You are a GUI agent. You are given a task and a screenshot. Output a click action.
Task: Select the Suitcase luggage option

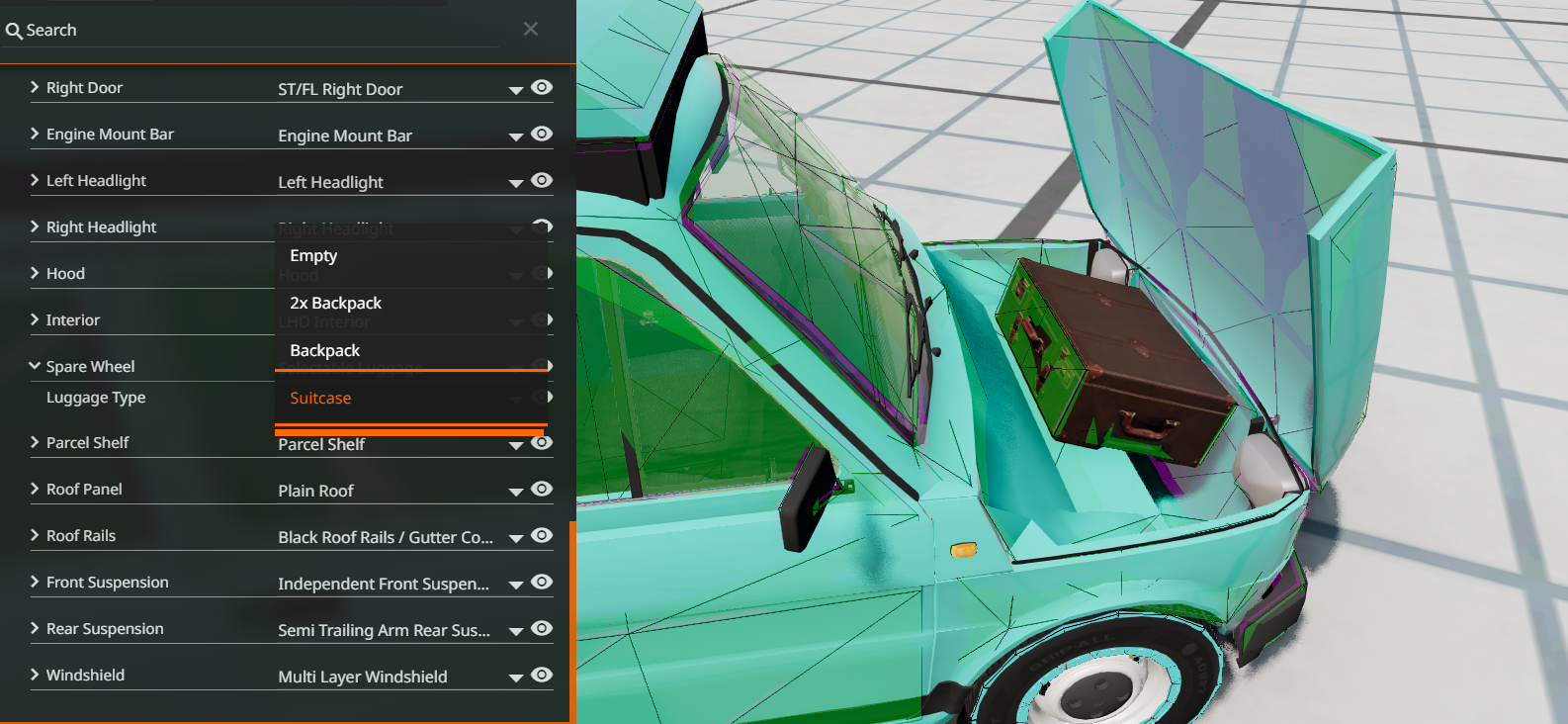coord(410,398)
